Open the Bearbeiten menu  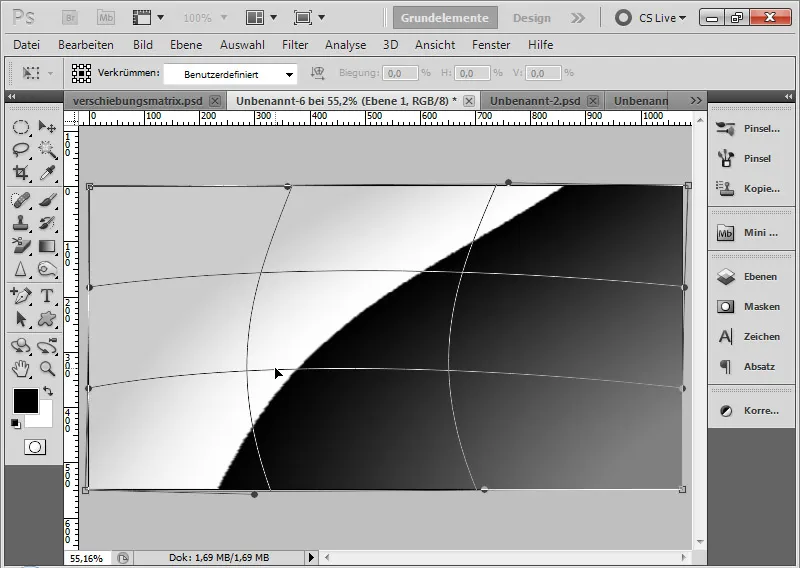[x=86, y=45]
